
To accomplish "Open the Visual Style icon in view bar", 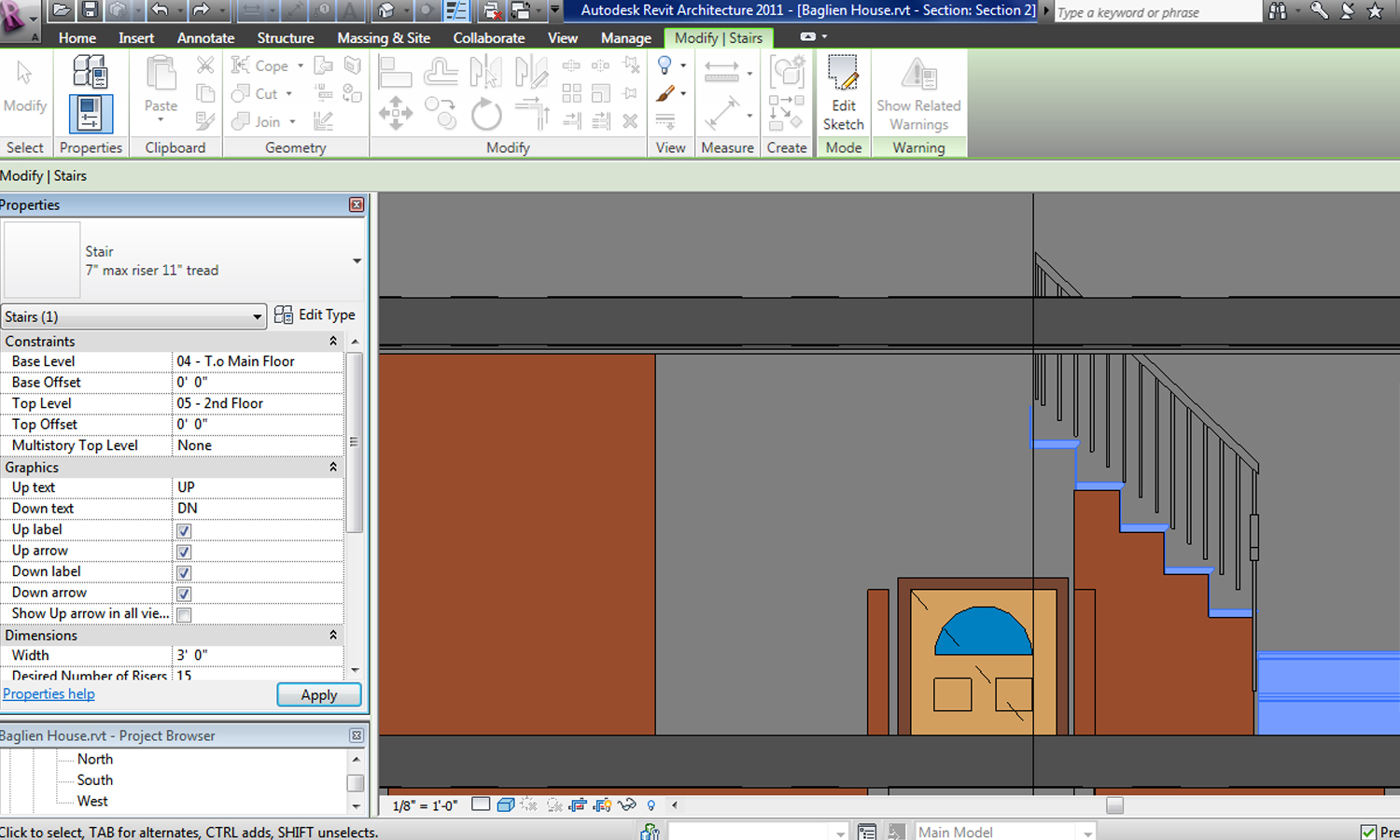I will coord(506,805).
